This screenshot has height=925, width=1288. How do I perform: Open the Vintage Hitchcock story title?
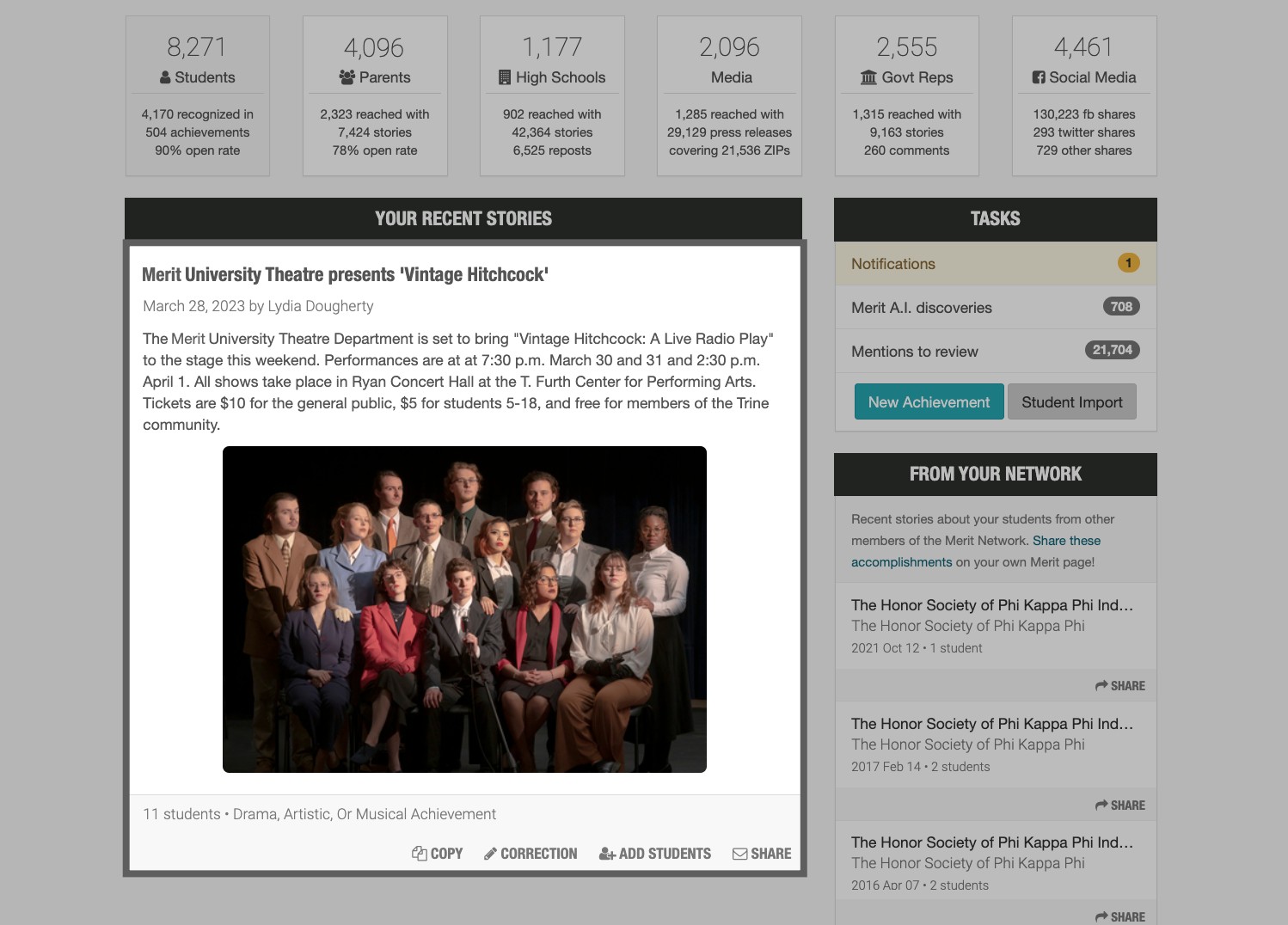click(x=347, y=274)
